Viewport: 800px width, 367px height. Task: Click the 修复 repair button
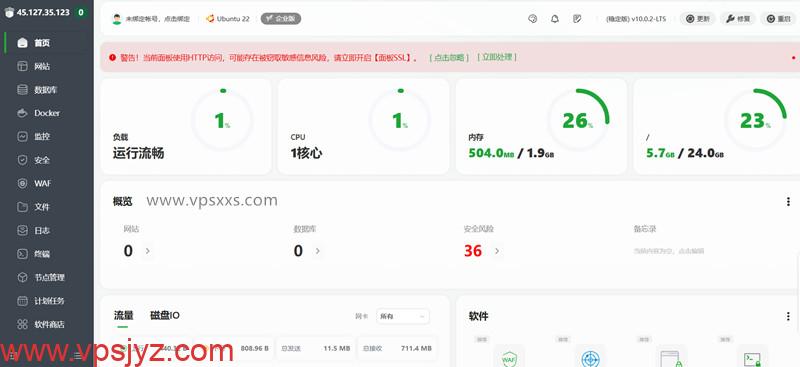(738, 19)
